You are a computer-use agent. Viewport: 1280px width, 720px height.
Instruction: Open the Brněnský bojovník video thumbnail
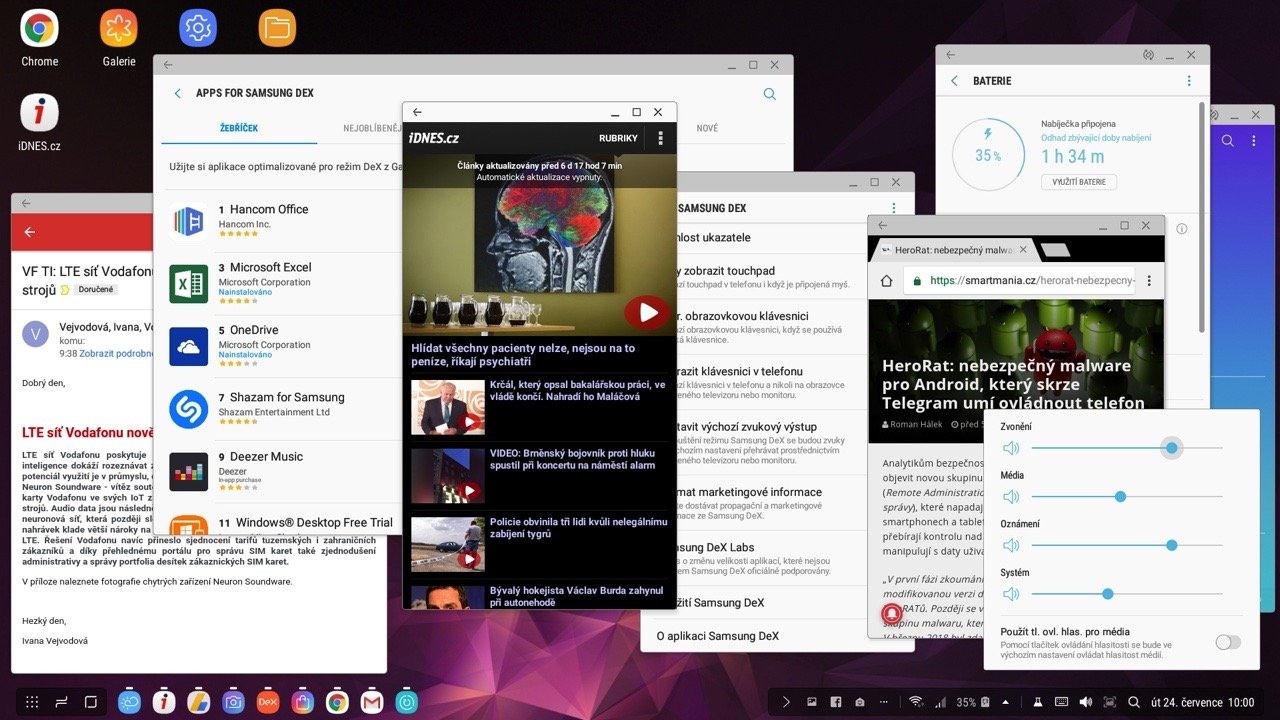click(x=447, y=475)
